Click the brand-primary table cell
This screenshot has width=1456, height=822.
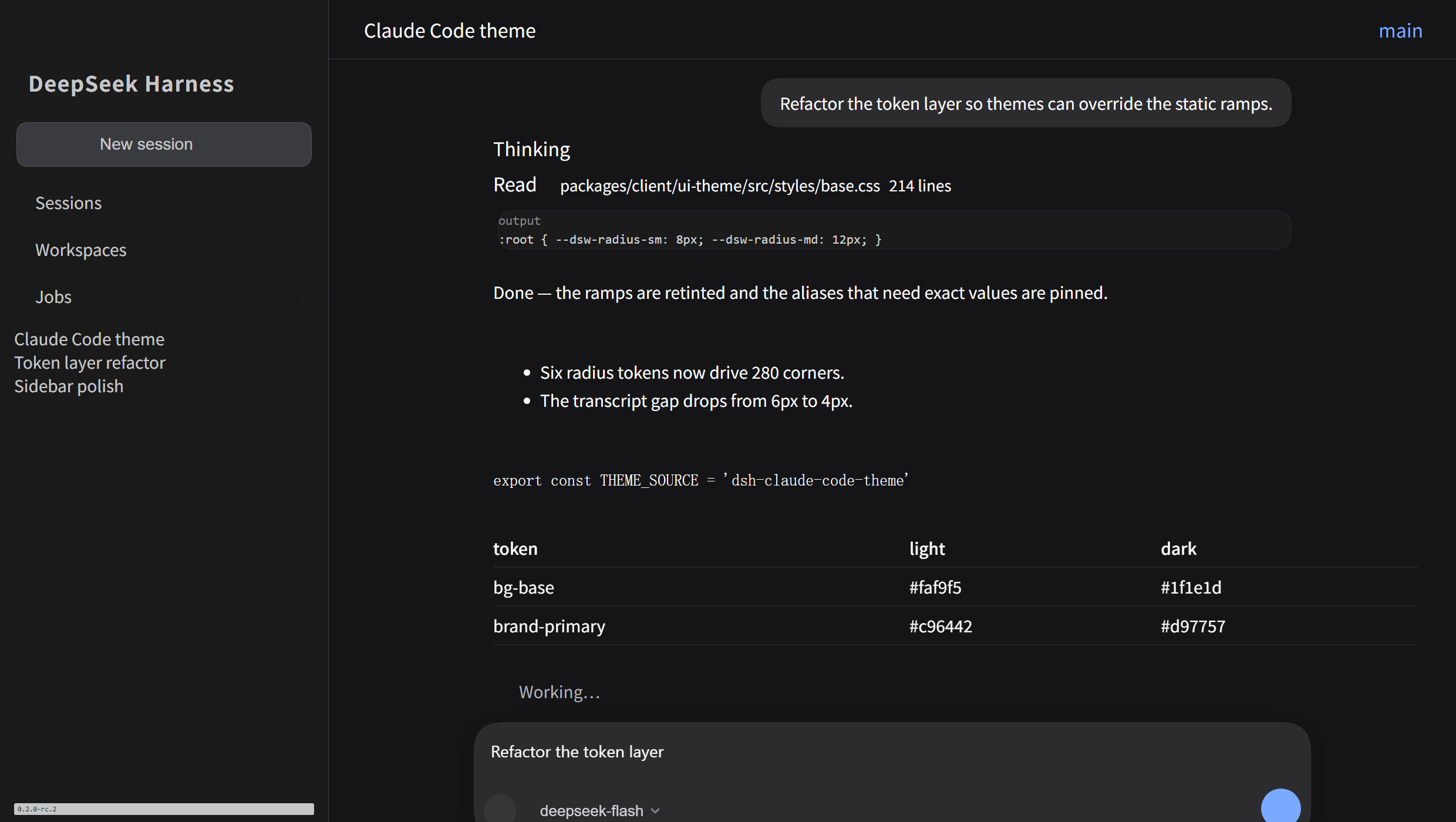point(549,626)
